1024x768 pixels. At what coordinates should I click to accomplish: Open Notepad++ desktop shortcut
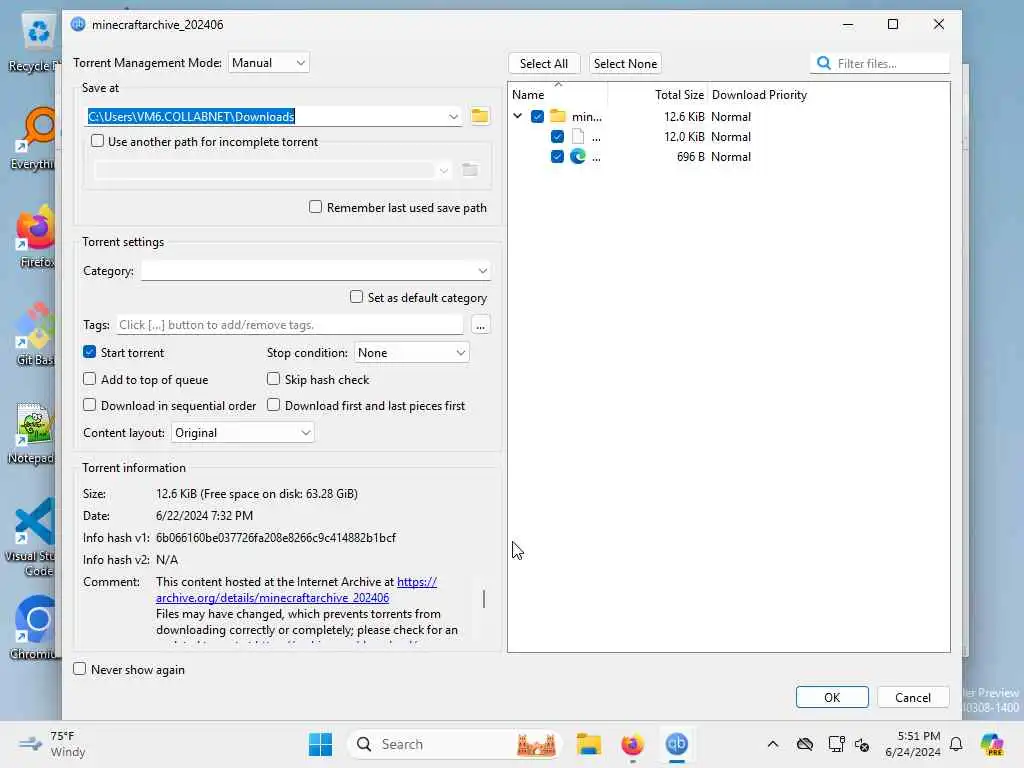pos(34,432)
